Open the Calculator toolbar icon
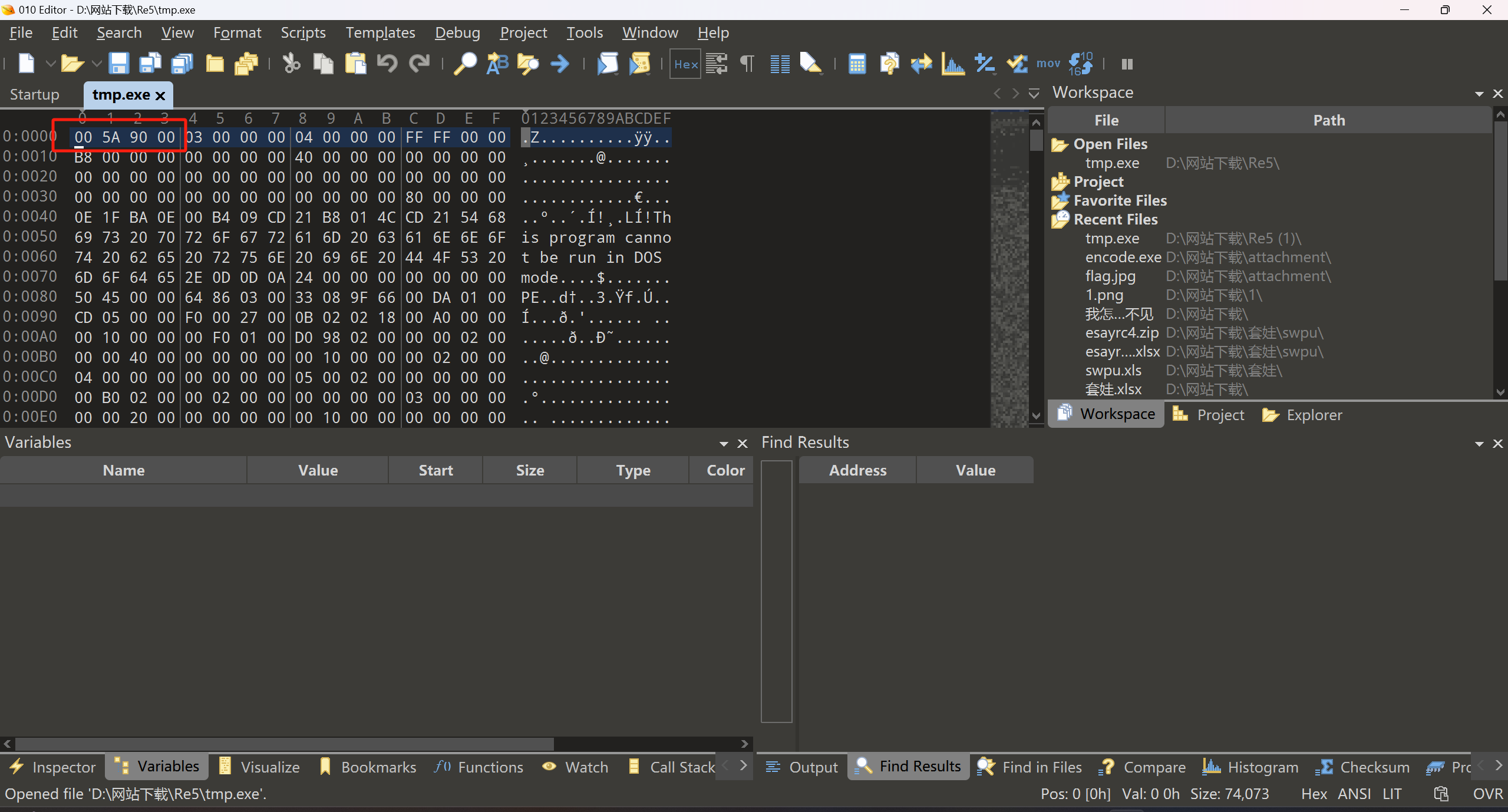 point(857,64)
